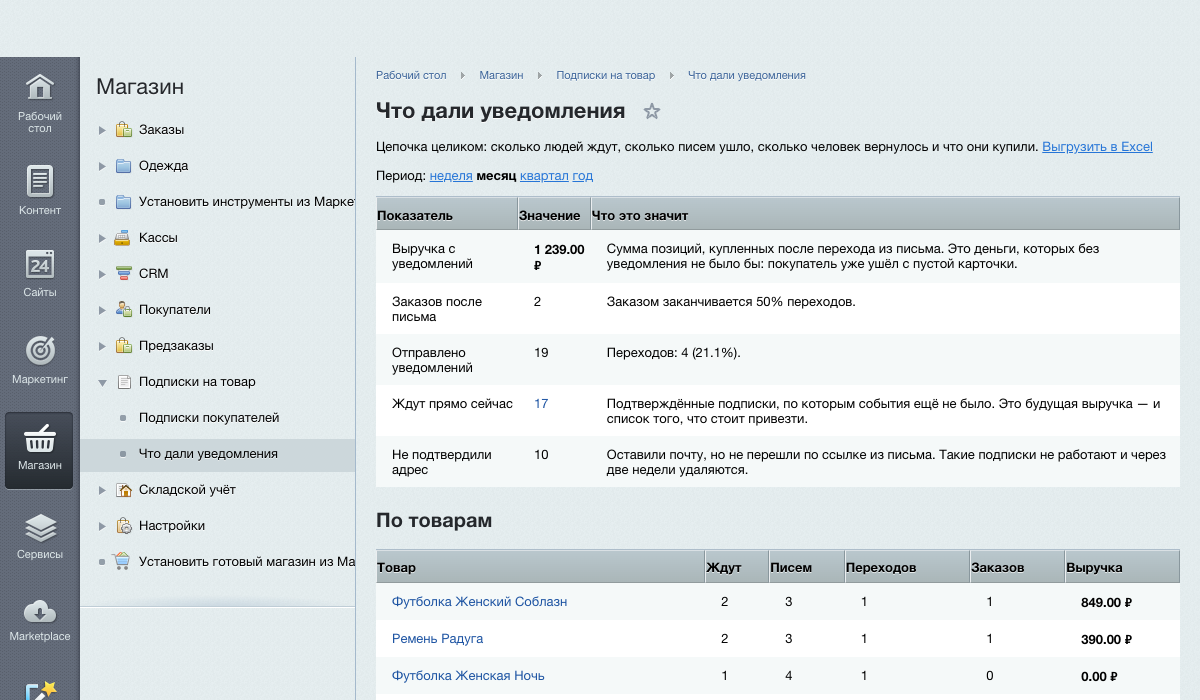Switch period to год
Image resolution: width=1200 pixels, height=700 pixels.
[x=583, y=176]
